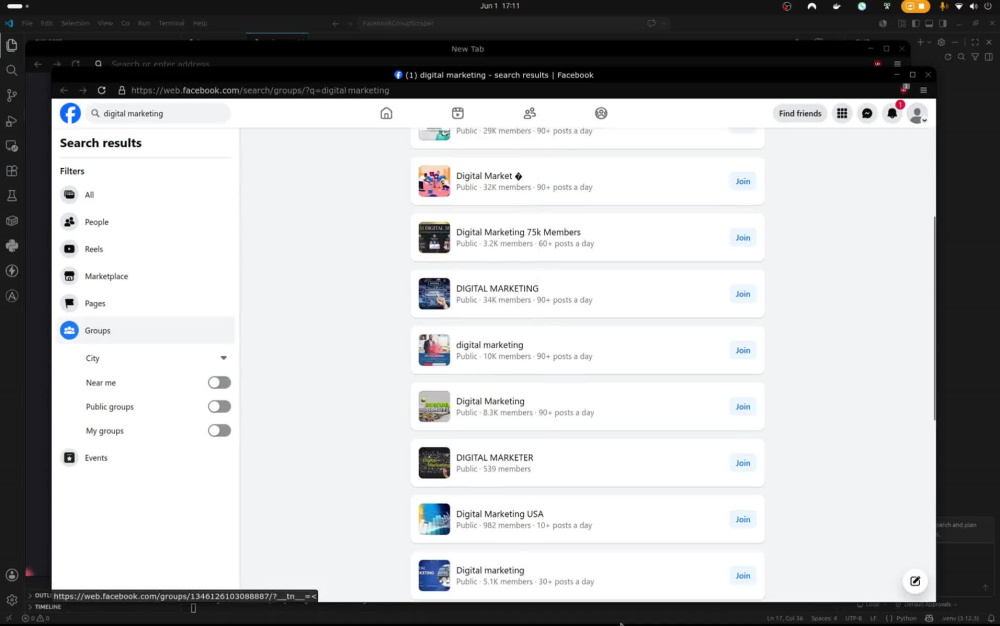Click the New Tab window address field
The height and width of the screenshot is (626, 1000).
(x=160, y=64)
